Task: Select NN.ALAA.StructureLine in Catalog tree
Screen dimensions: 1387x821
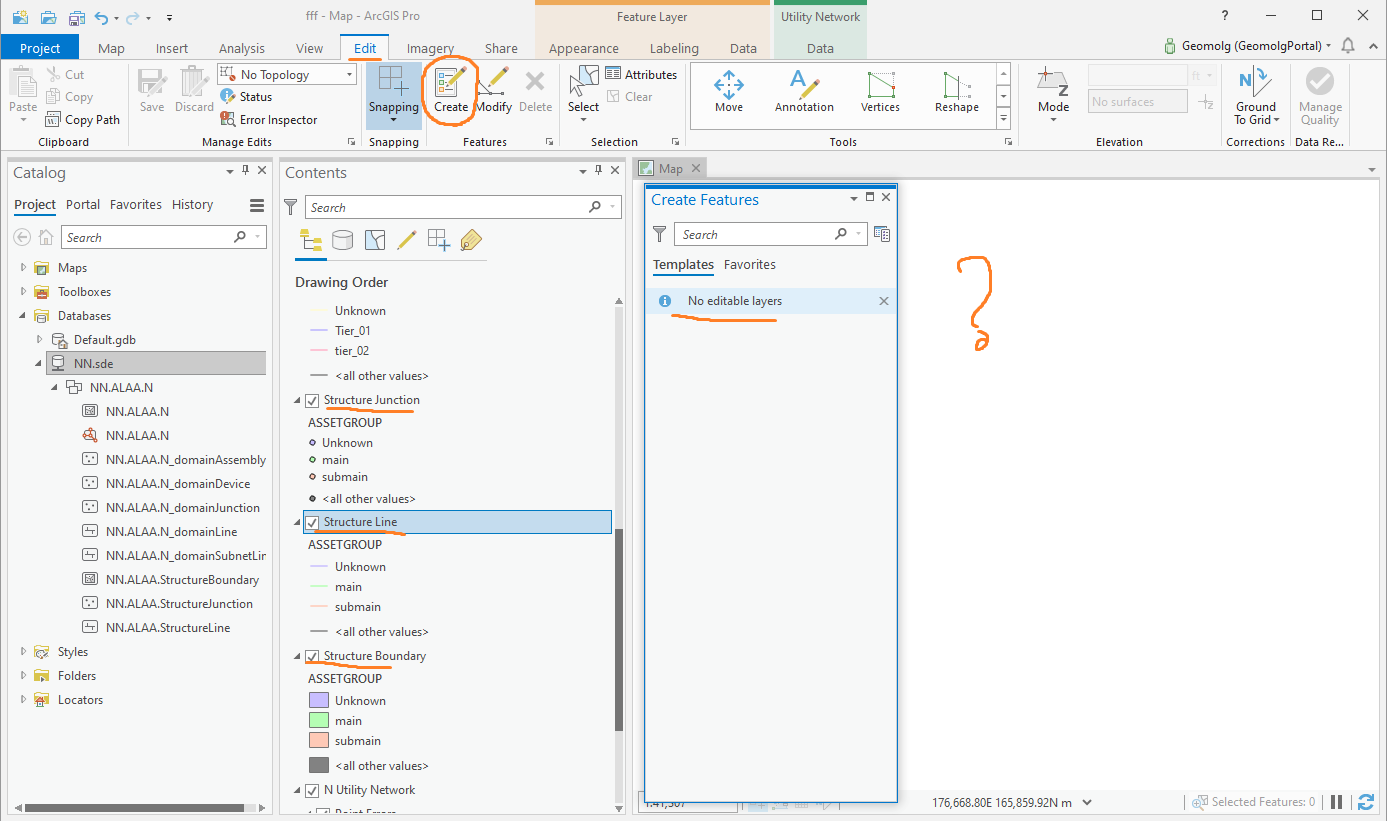Action: [x=167, y=628]
